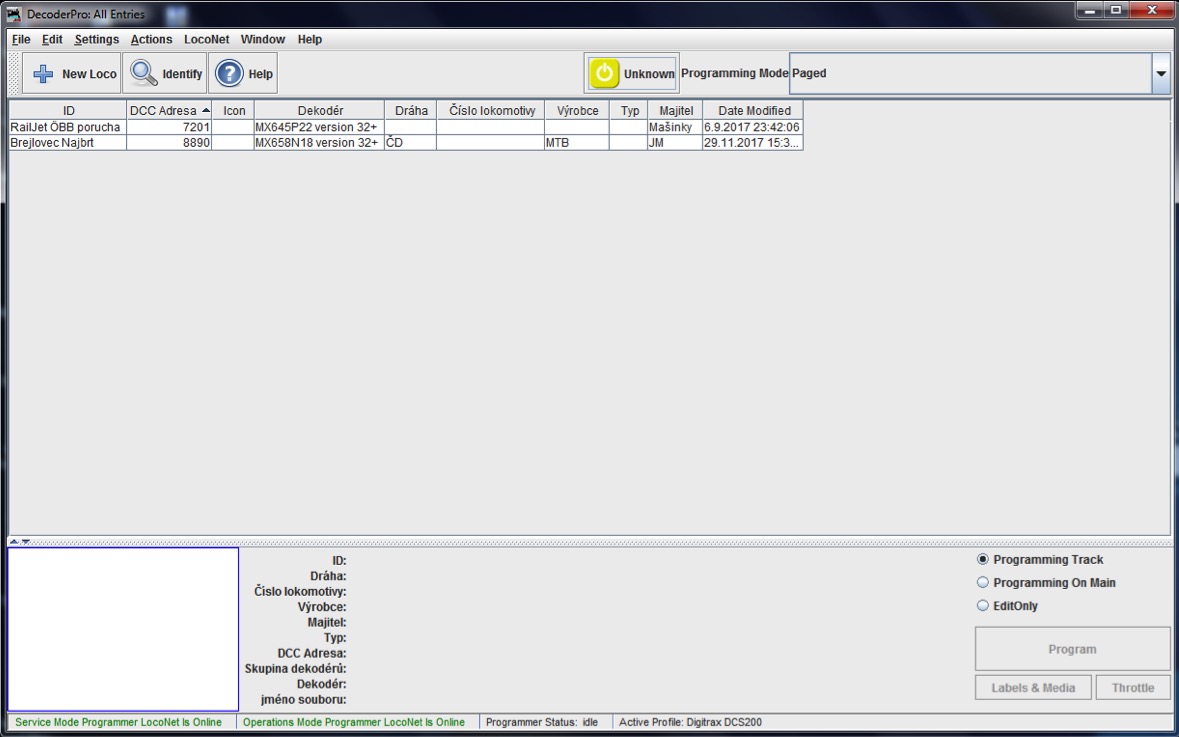Select the EditOnly radio button
Image resolution: width=1179 pixels, height=737 pixels.
coord(982,606)
